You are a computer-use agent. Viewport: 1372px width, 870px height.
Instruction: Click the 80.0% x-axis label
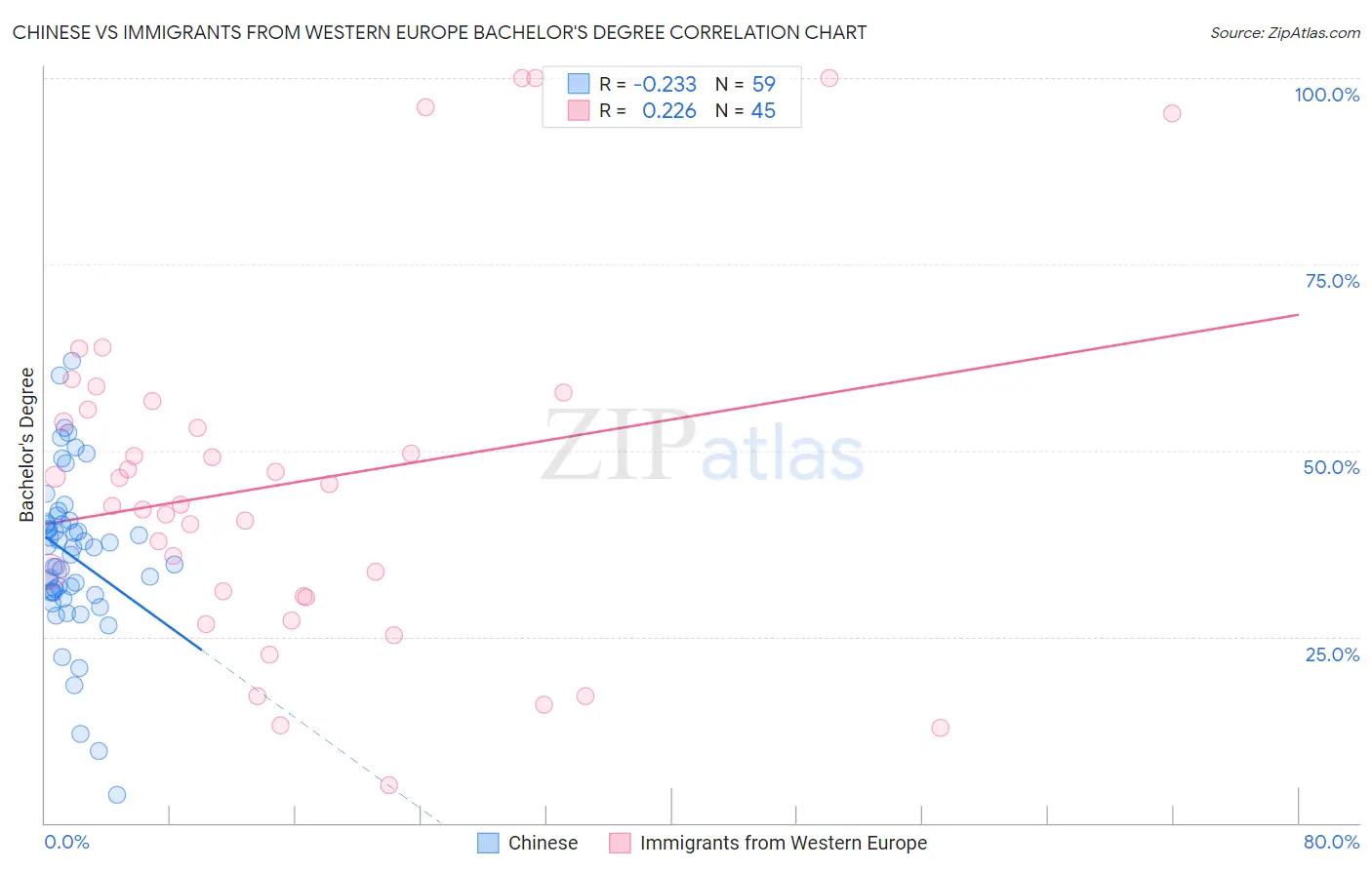pyautogui.click(x=1331, y=842)
